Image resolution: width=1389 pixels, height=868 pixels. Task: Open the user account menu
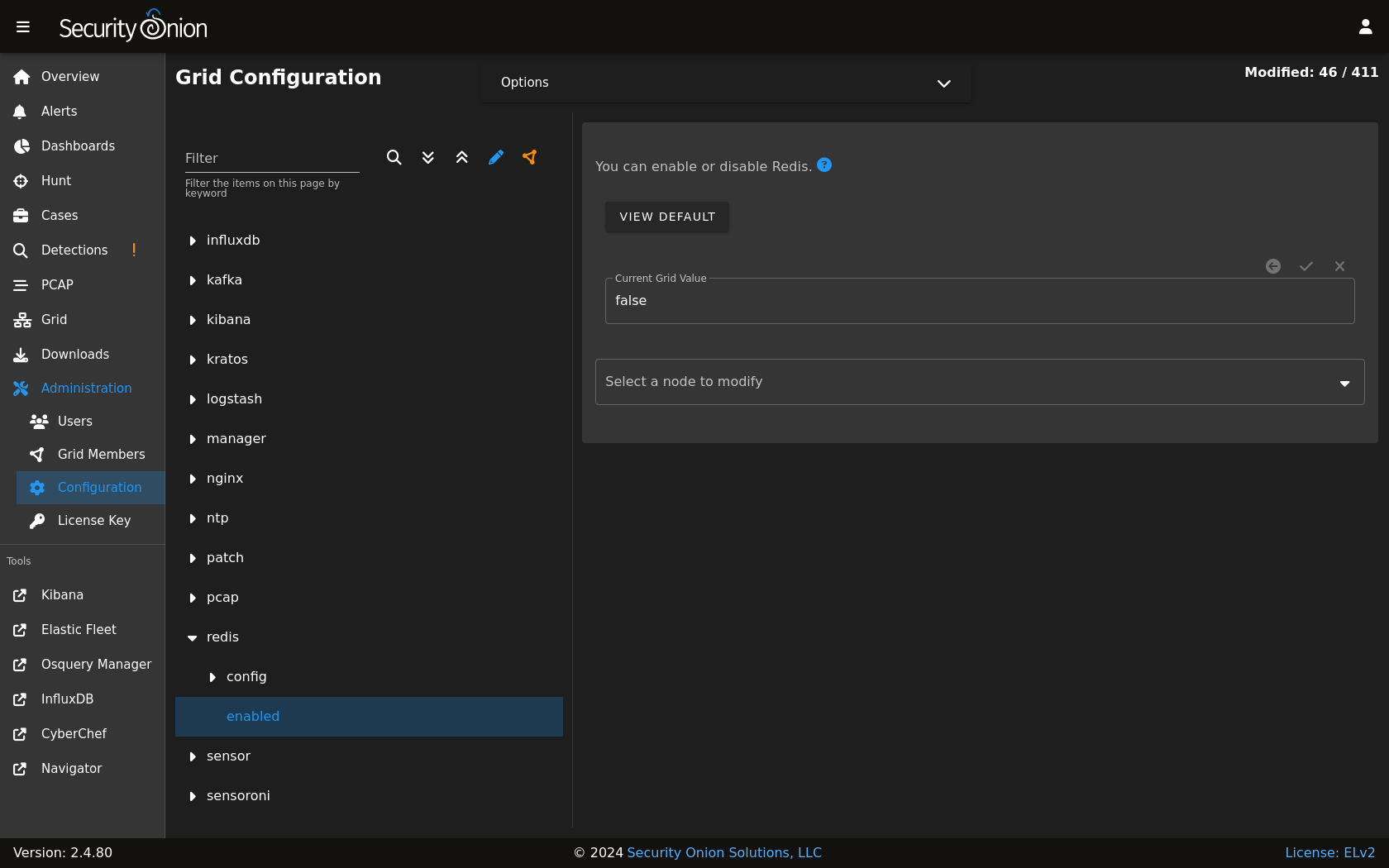1366,27
